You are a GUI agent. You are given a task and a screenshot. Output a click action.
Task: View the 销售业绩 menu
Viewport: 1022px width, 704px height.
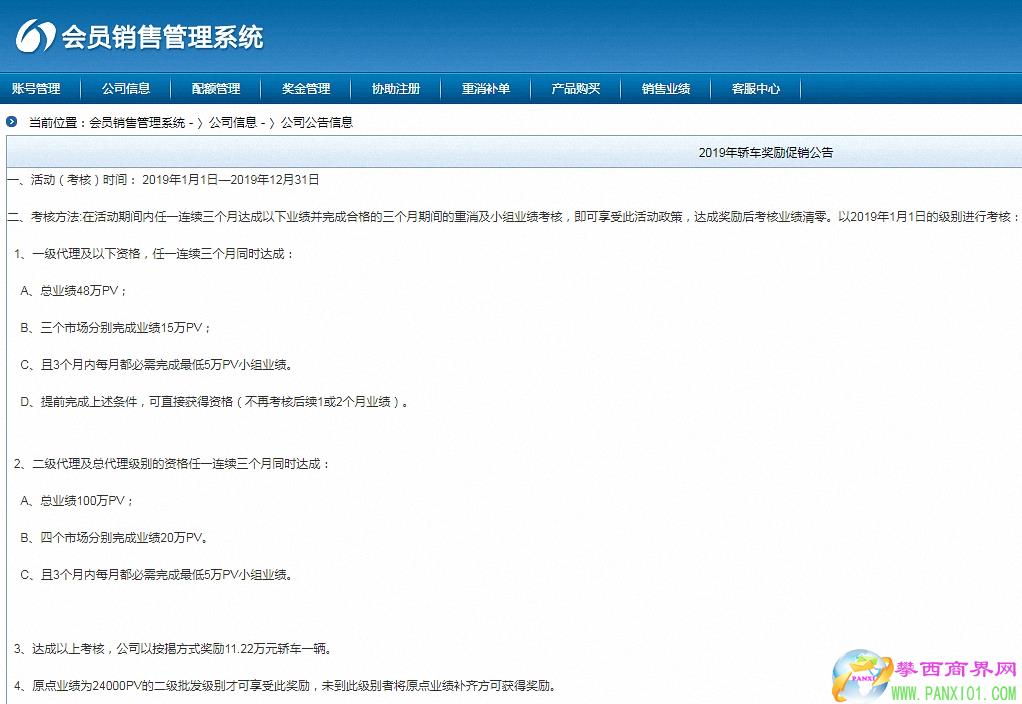point(666,89)
